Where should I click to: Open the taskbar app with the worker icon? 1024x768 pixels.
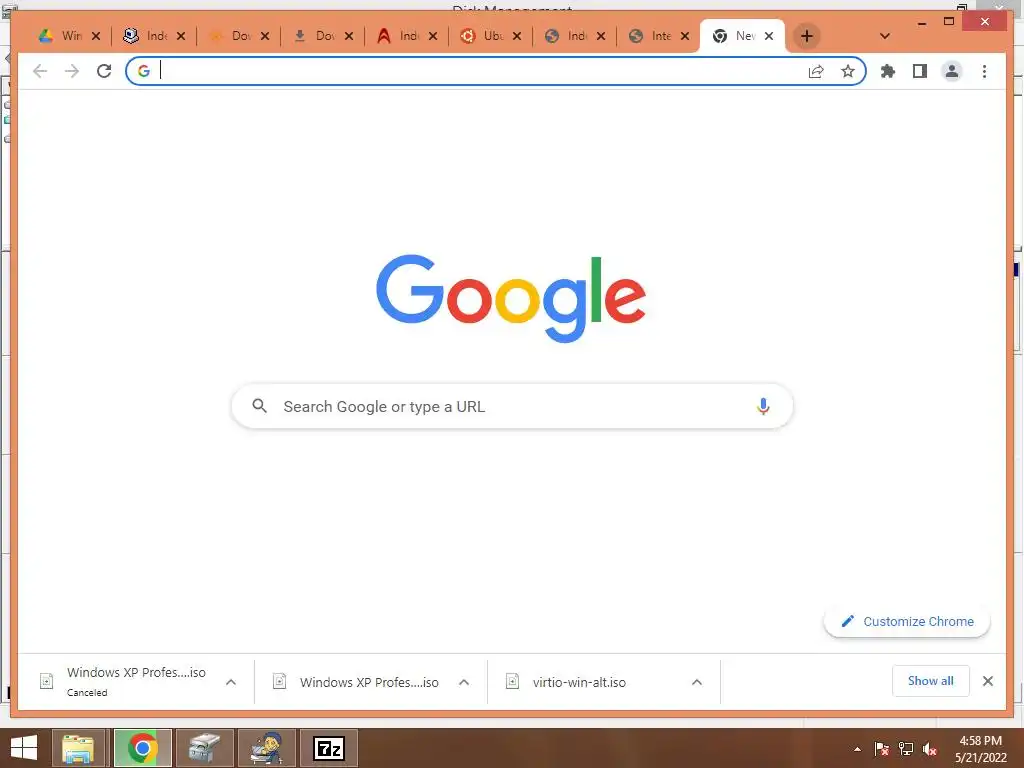point(267,748)
